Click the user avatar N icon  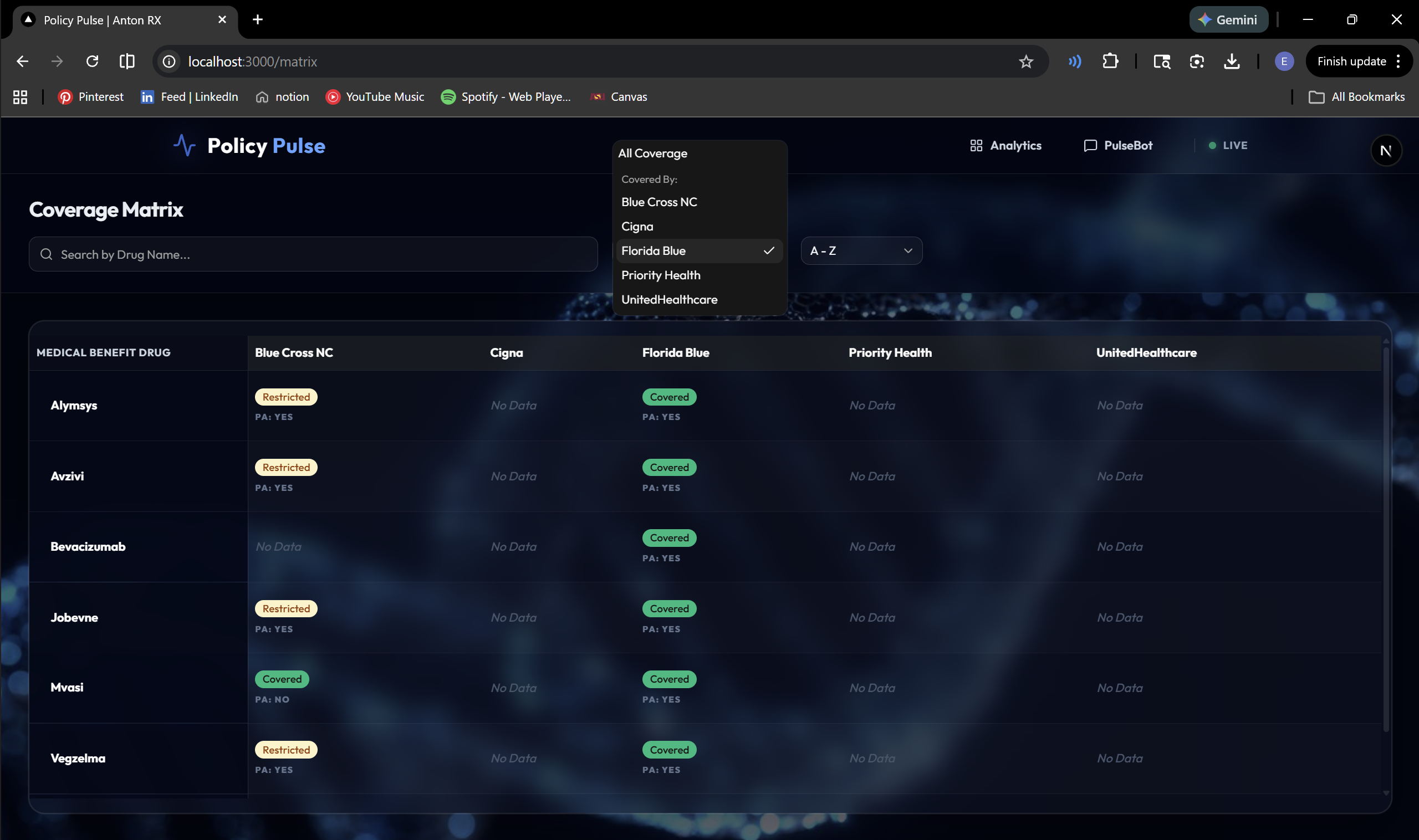(x=1385, y=151)
